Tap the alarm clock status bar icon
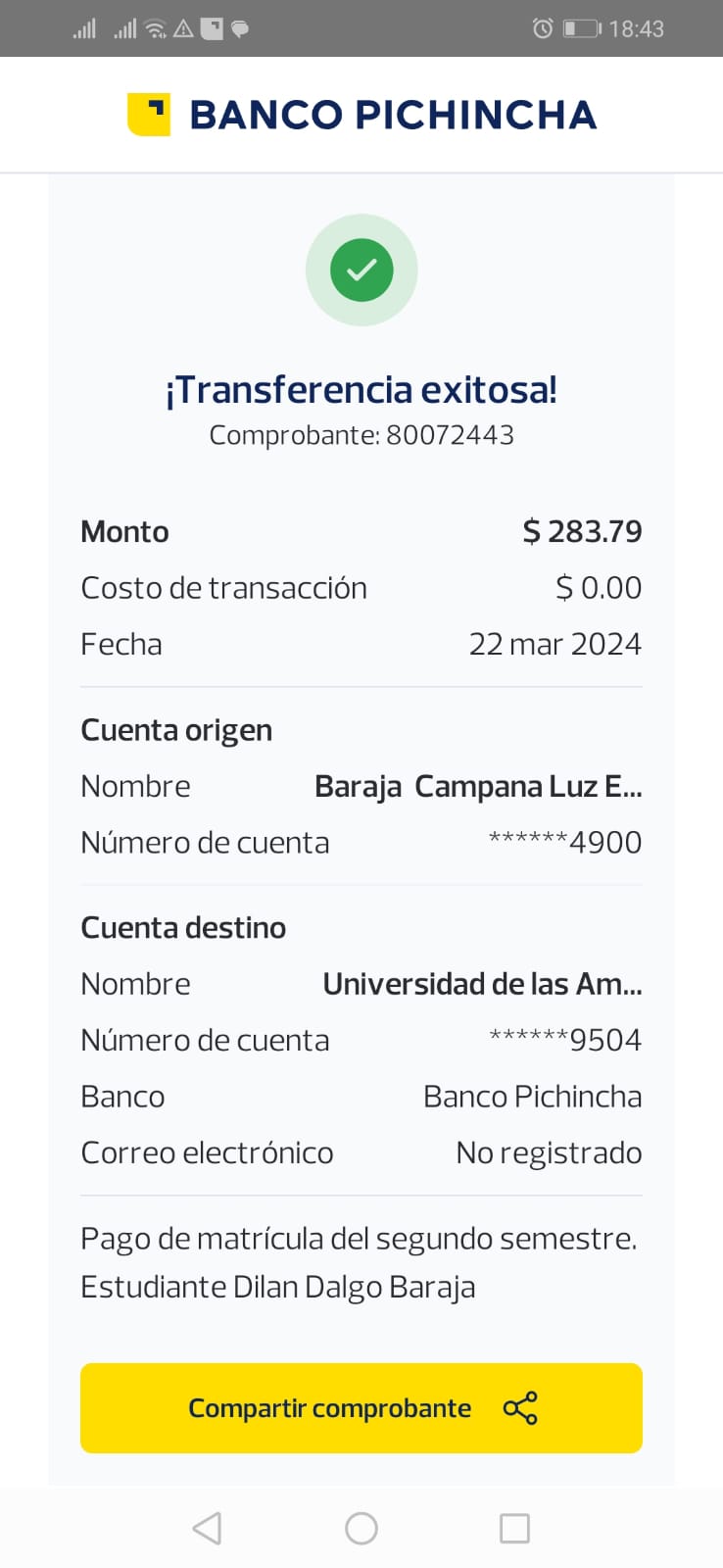This screenshot has height=1568, width=723. (542, 28)
